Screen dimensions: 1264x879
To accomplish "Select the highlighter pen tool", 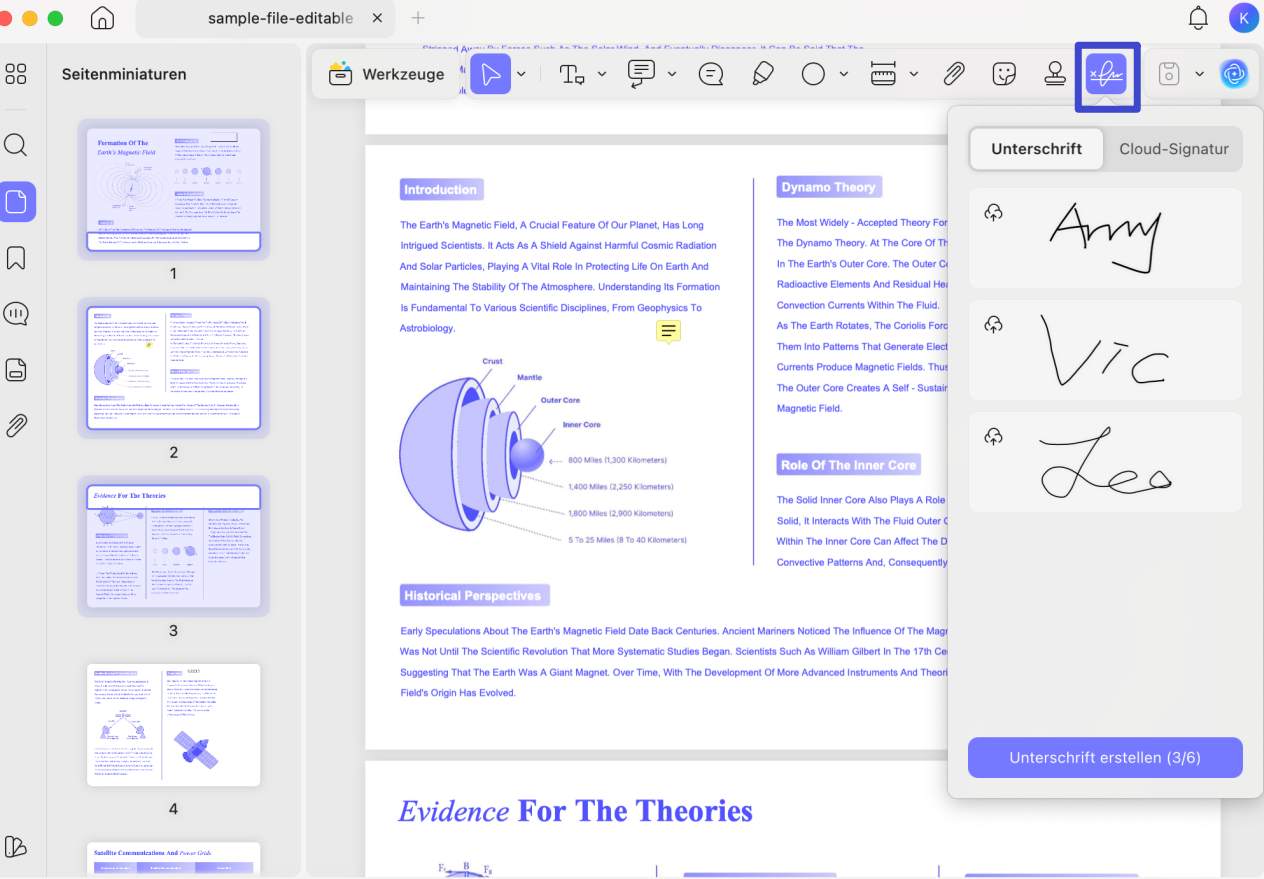I will coord(762,74).
